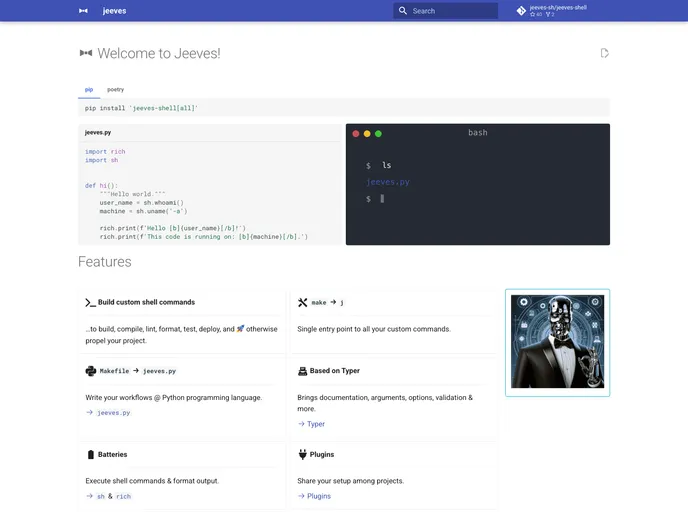This screenshot has height=512, width=688.
Task: Click the pip install code block
Action: 344,108
